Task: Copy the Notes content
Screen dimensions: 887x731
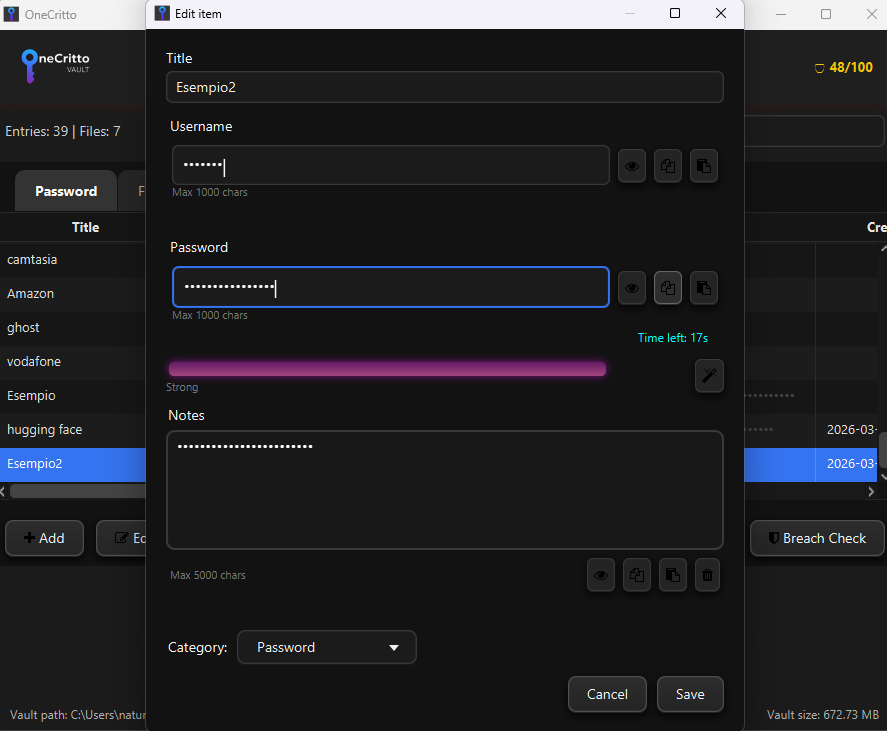Action: pyautogui.click(x=636, y=575)
